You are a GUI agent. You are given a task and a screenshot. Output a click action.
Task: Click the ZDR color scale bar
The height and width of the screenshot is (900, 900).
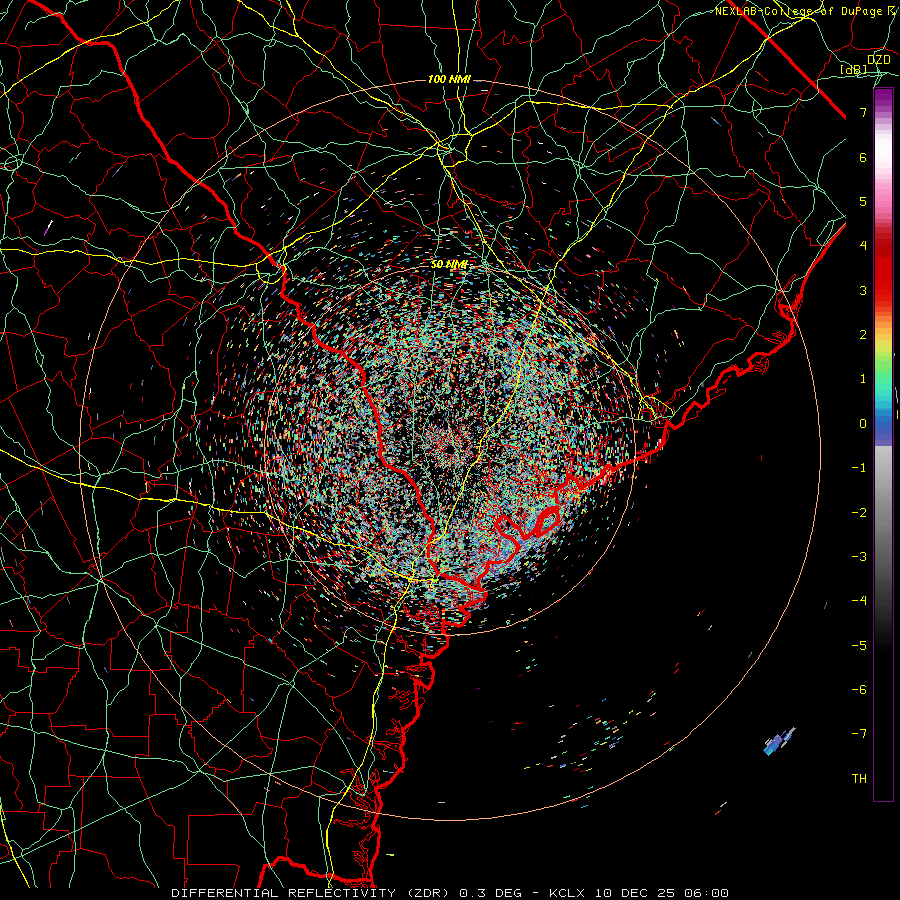coord(883,445)
